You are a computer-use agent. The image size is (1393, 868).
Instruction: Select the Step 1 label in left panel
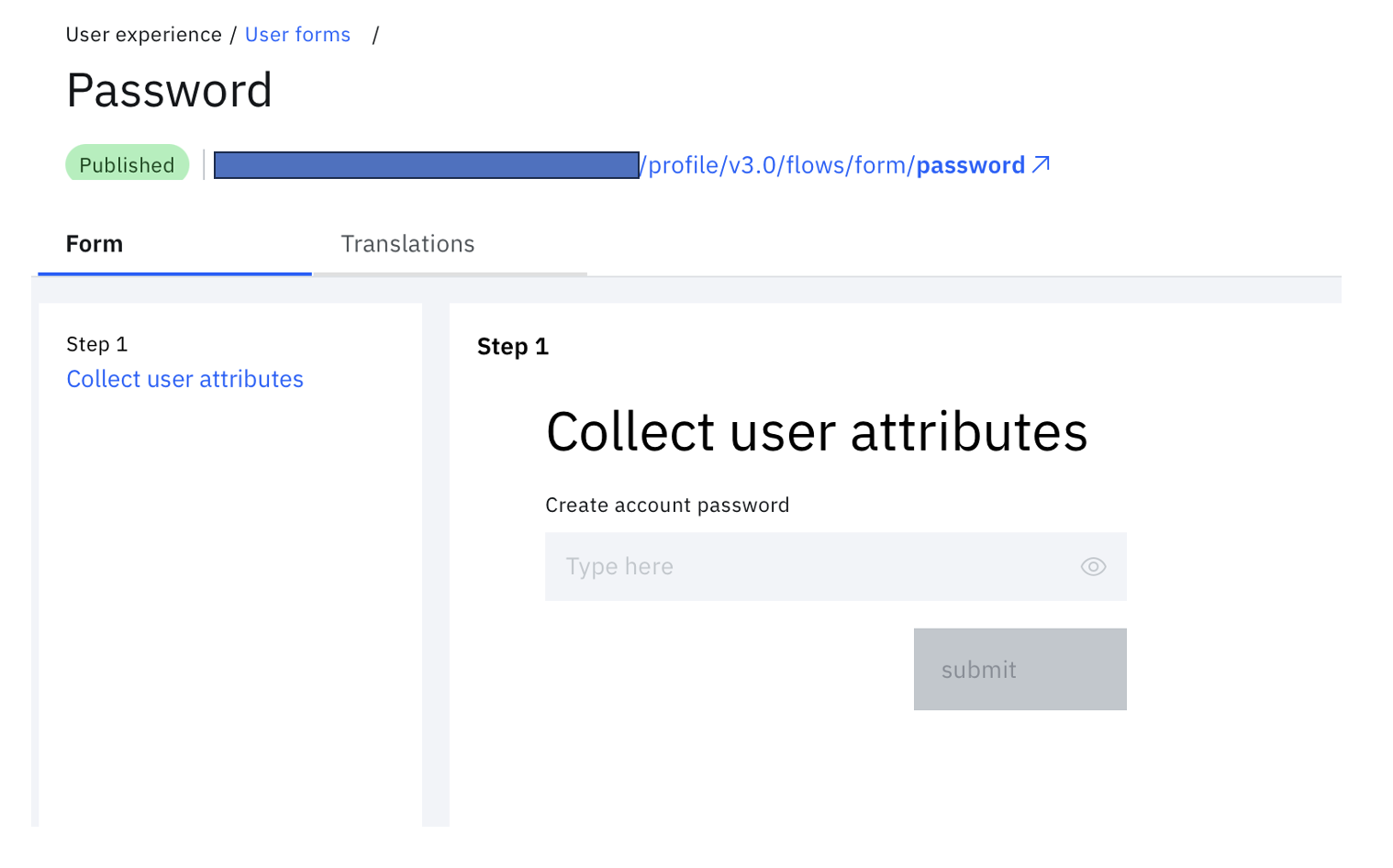(96, 344)
